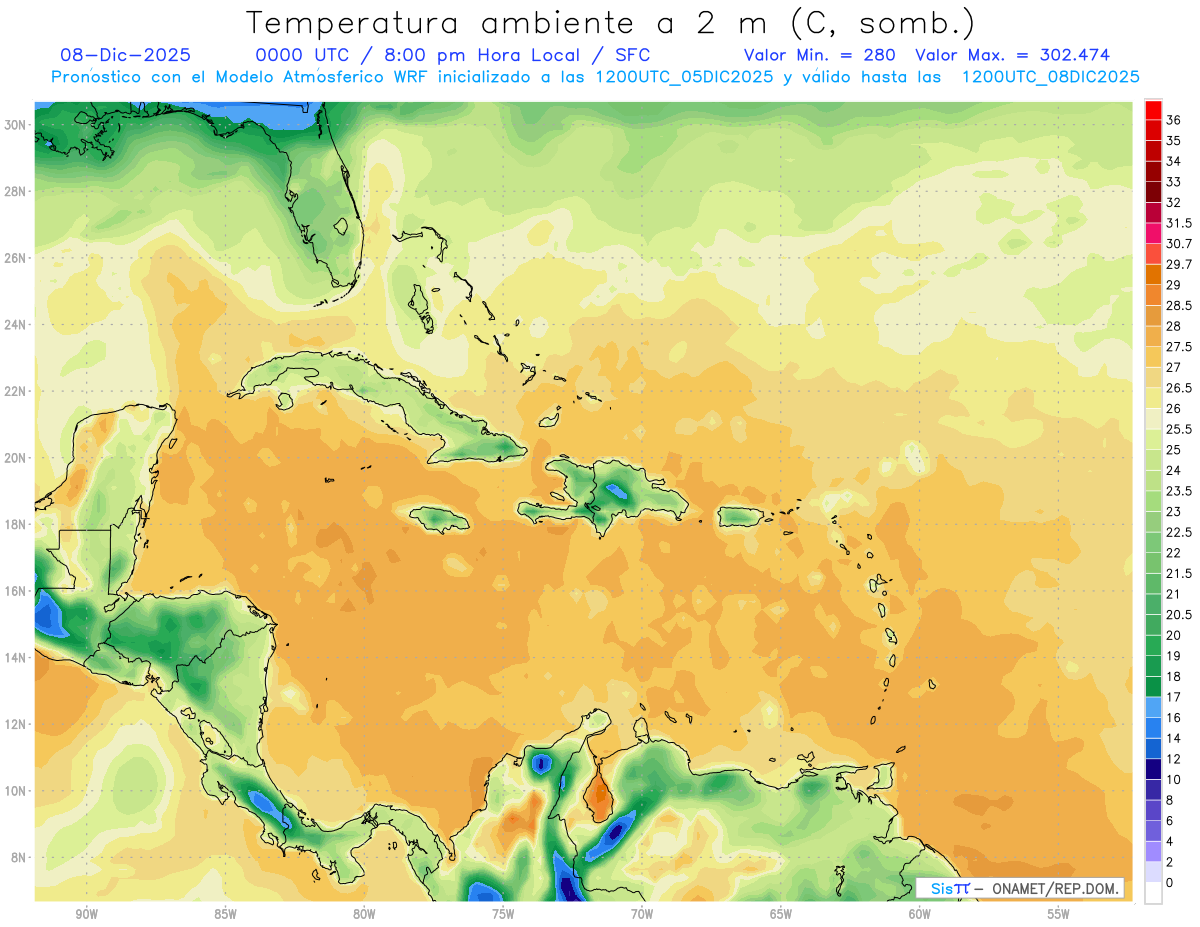Click the 6 label on the color scale
The image size is (1200, 927).
tap(1169, 821)
